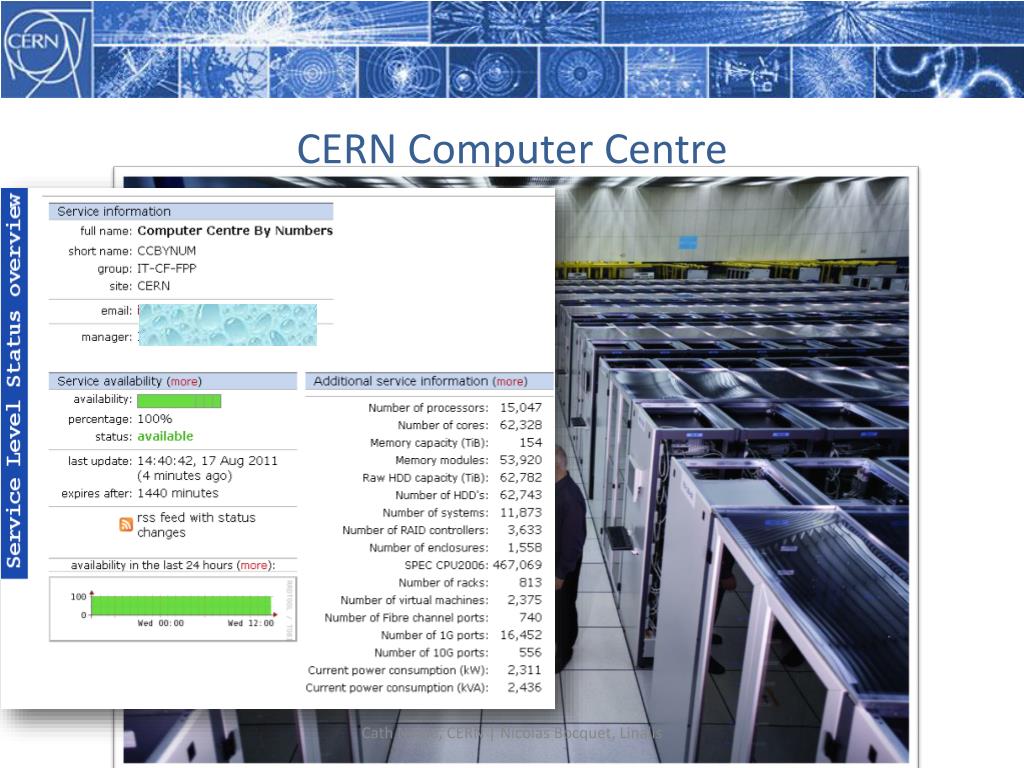Select the RAID controllers value 3,633
This screenshot has width=1024, height=768.
click(525, 530)
